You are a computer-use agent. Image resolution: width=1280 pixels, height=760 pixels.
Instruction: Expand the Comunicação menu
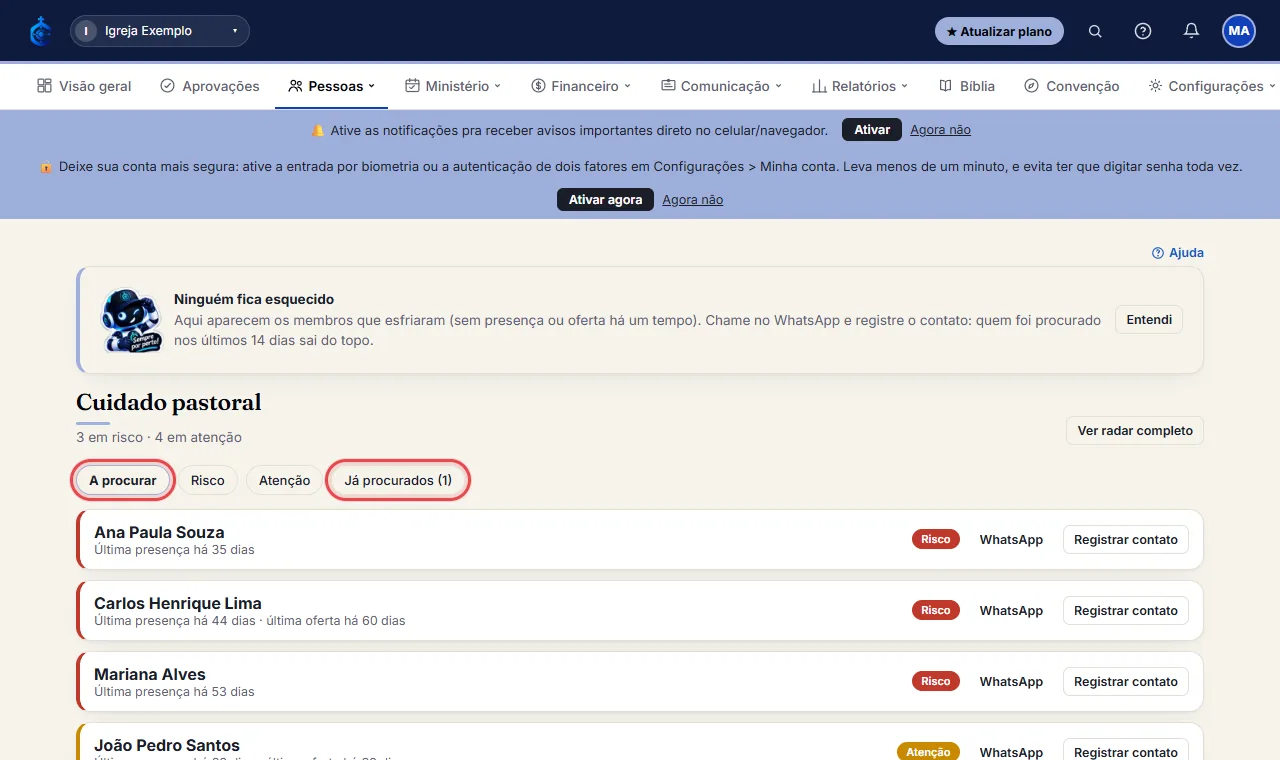click(721, 86)
